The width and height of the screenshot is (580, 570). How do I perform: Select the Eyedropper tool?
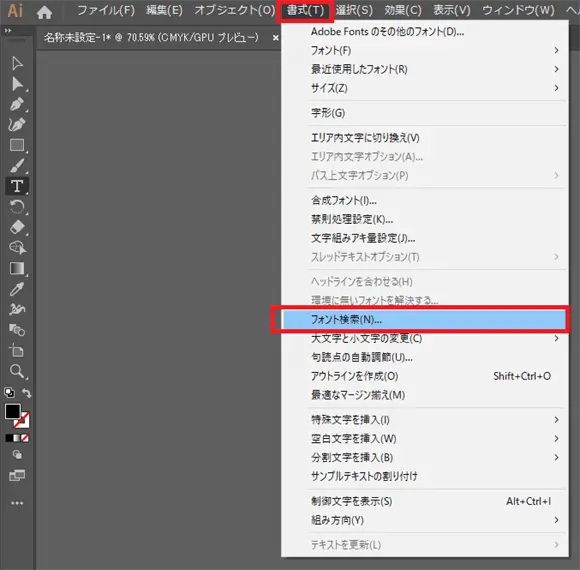point(17,289)
